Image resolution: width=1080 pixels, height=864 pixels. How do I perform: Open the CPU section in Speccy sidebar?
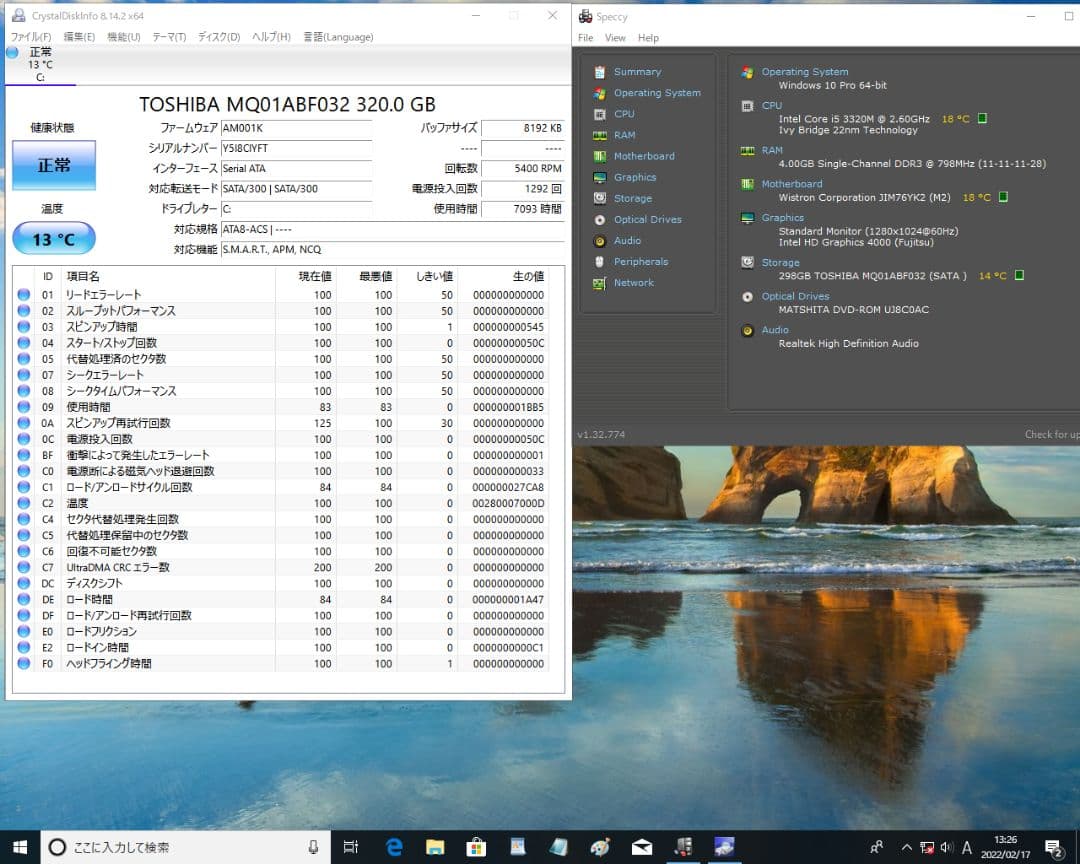click(624, 114)
